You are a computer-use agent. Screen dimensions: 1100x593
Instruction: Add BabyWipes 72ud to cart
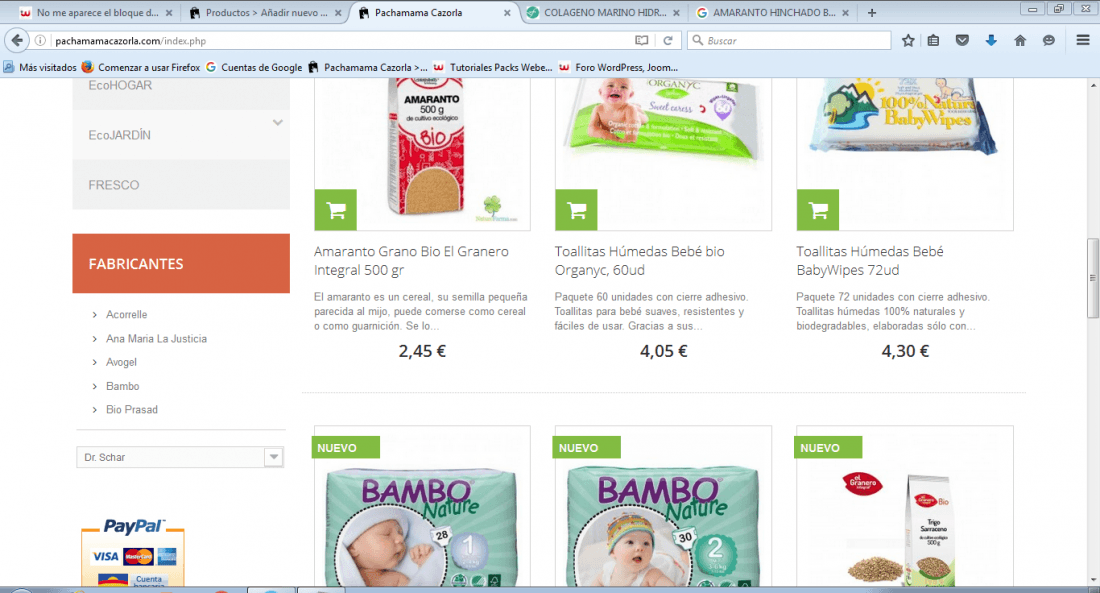pos(817,210)
